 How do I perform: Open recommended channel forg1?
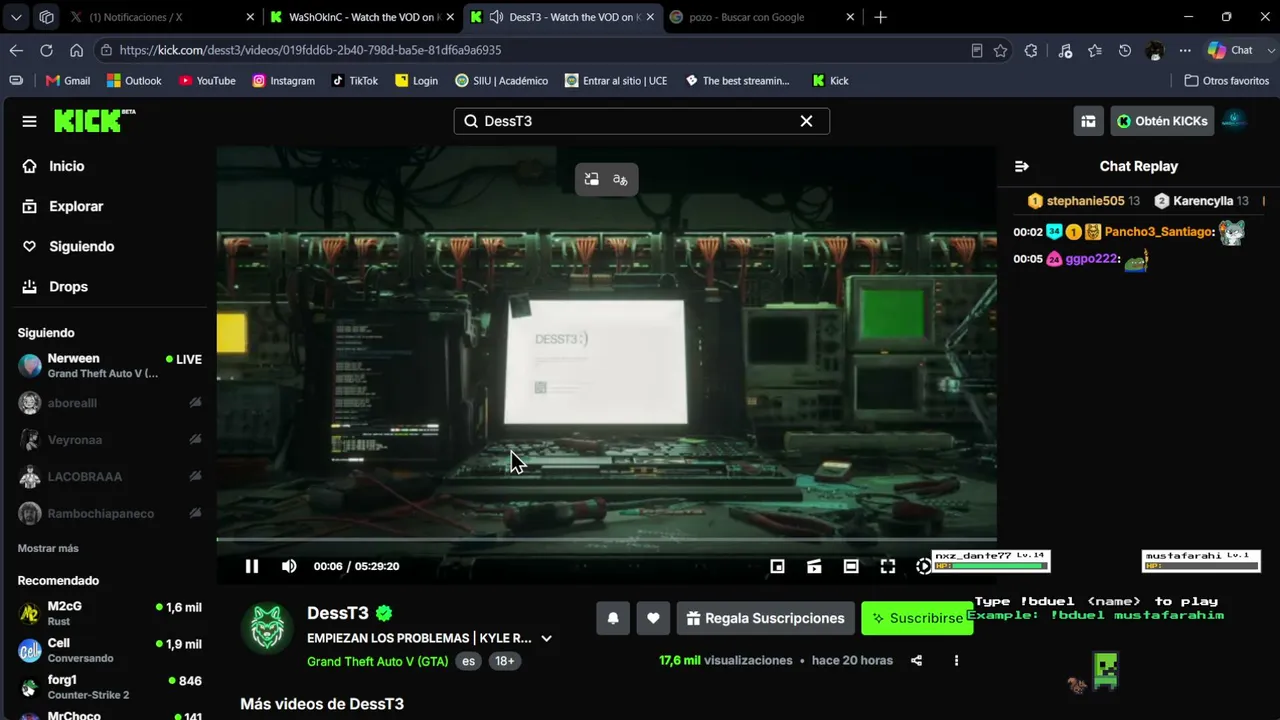[110, 687]
